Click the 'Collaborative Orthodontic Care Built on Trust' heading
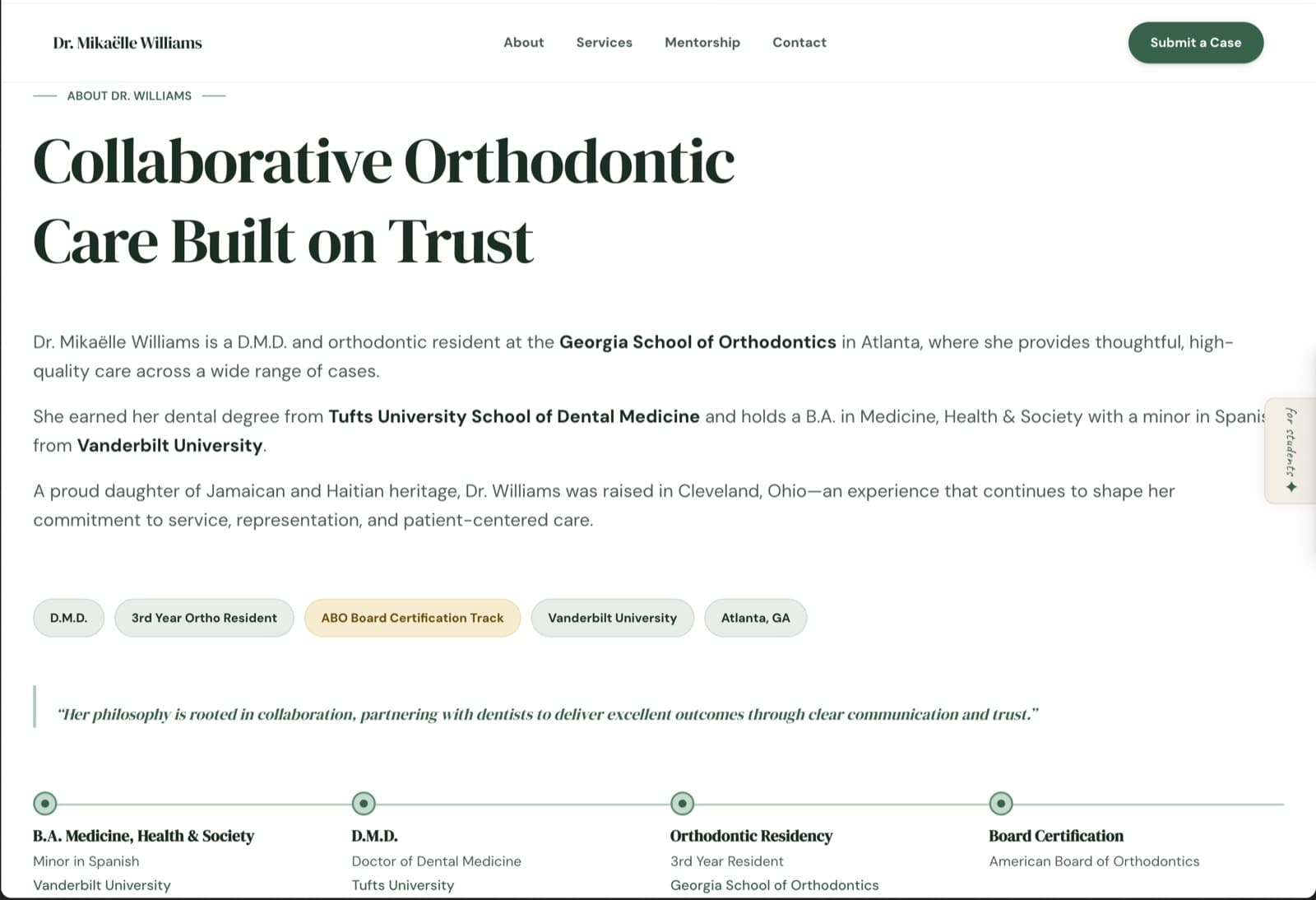The width and height of the screenshot is (1316, 900). point(384,202)
